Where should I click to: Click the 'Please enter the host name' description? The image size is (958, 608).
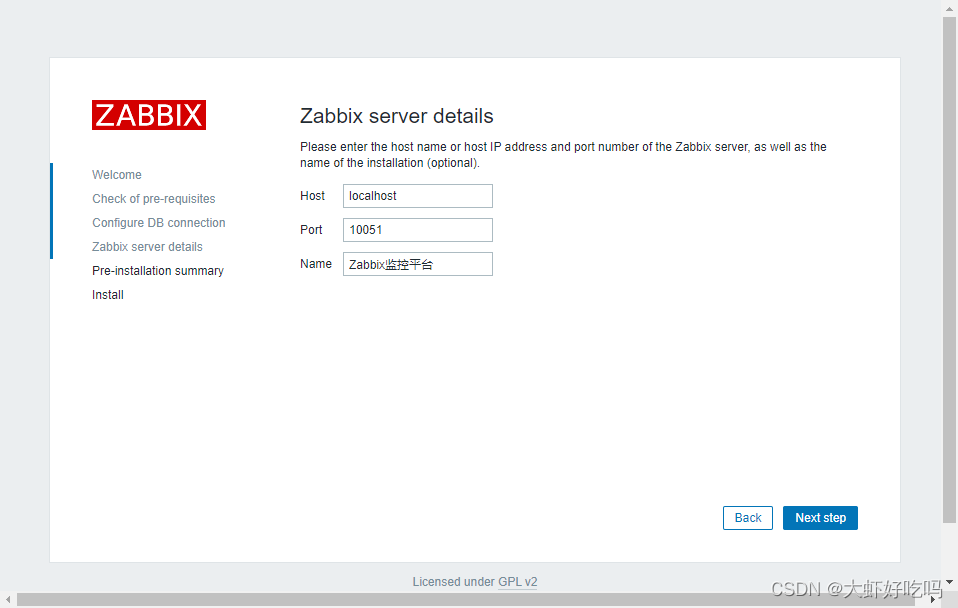pyautogui.click(x=563, y=155)
